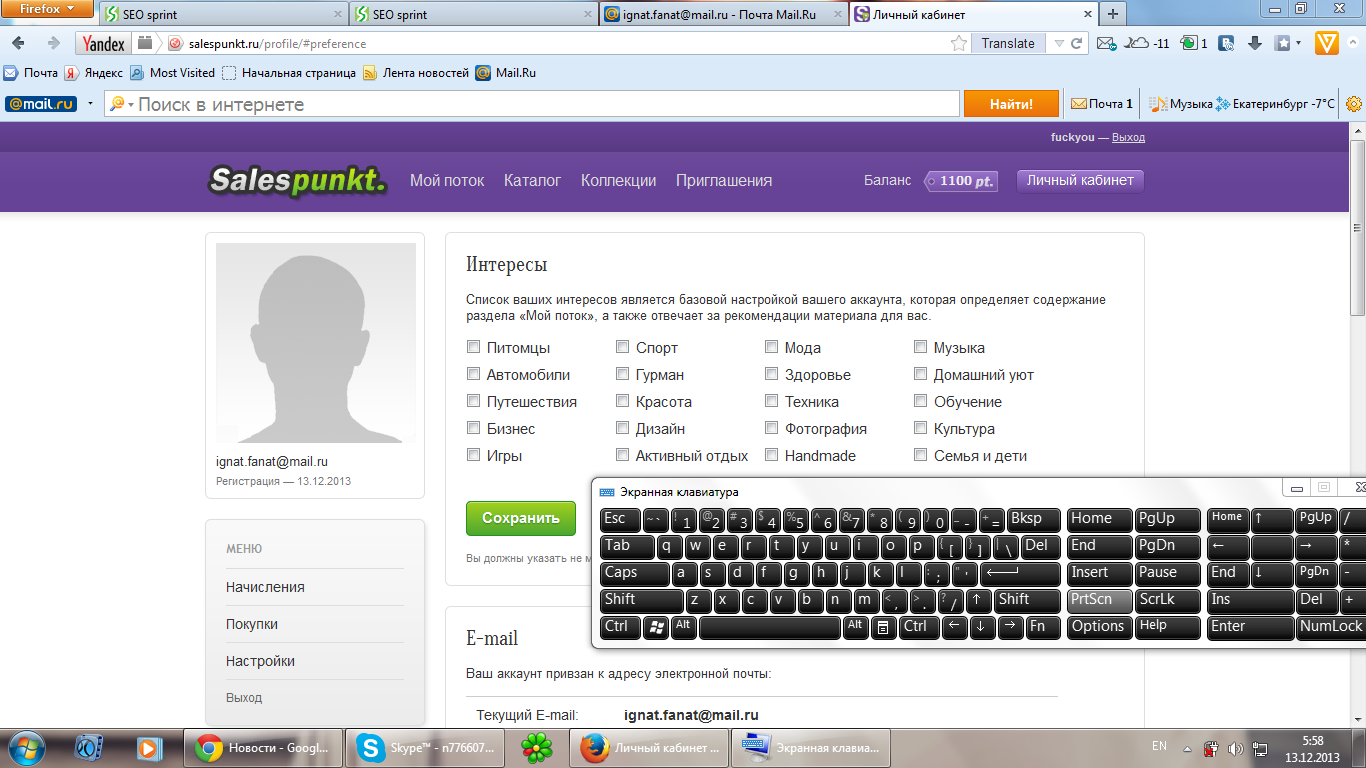This screenshot has width=1366, height=768.
Task: Open Лента новостей bookmark
Action: coord(416,73)
